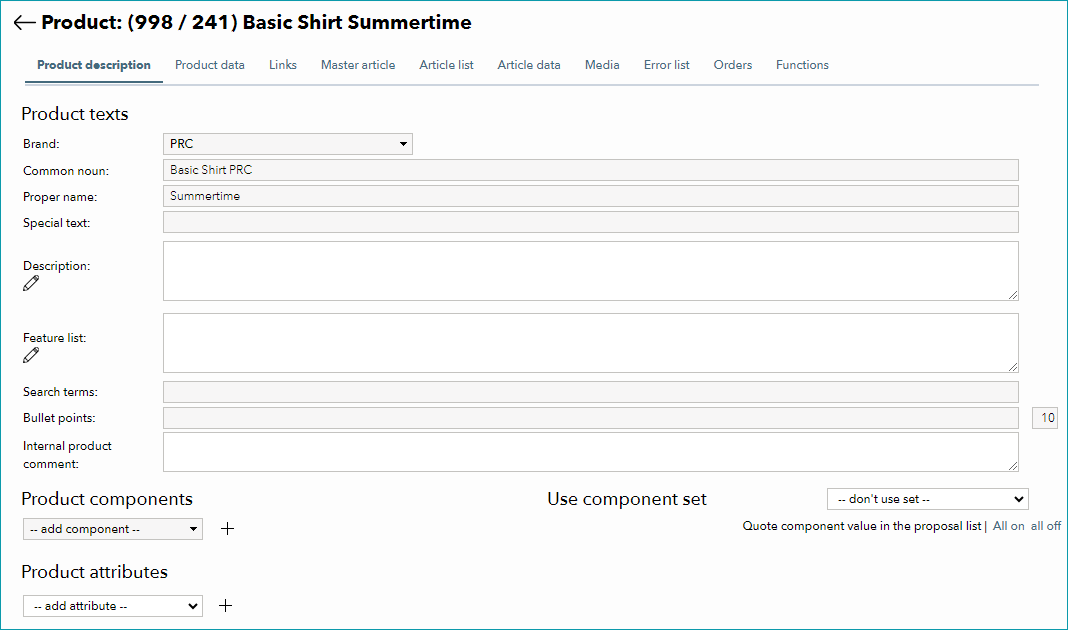Go to the Article data tab
Screen dimensions: 1068x630
(x=529, y=65)
